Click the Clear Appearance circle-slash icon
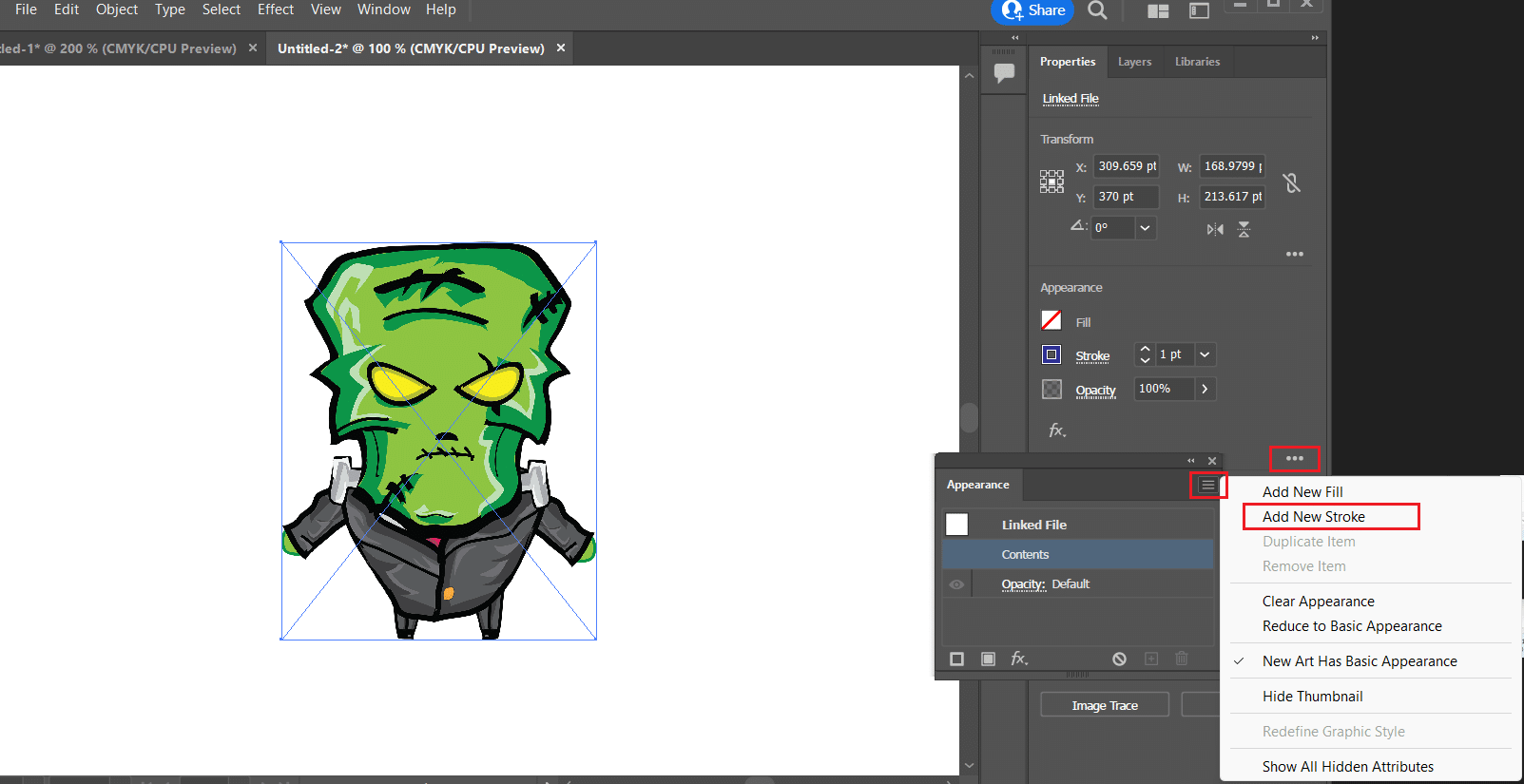This screenshot has width=1524, height=784. (x=1120, y=659)
